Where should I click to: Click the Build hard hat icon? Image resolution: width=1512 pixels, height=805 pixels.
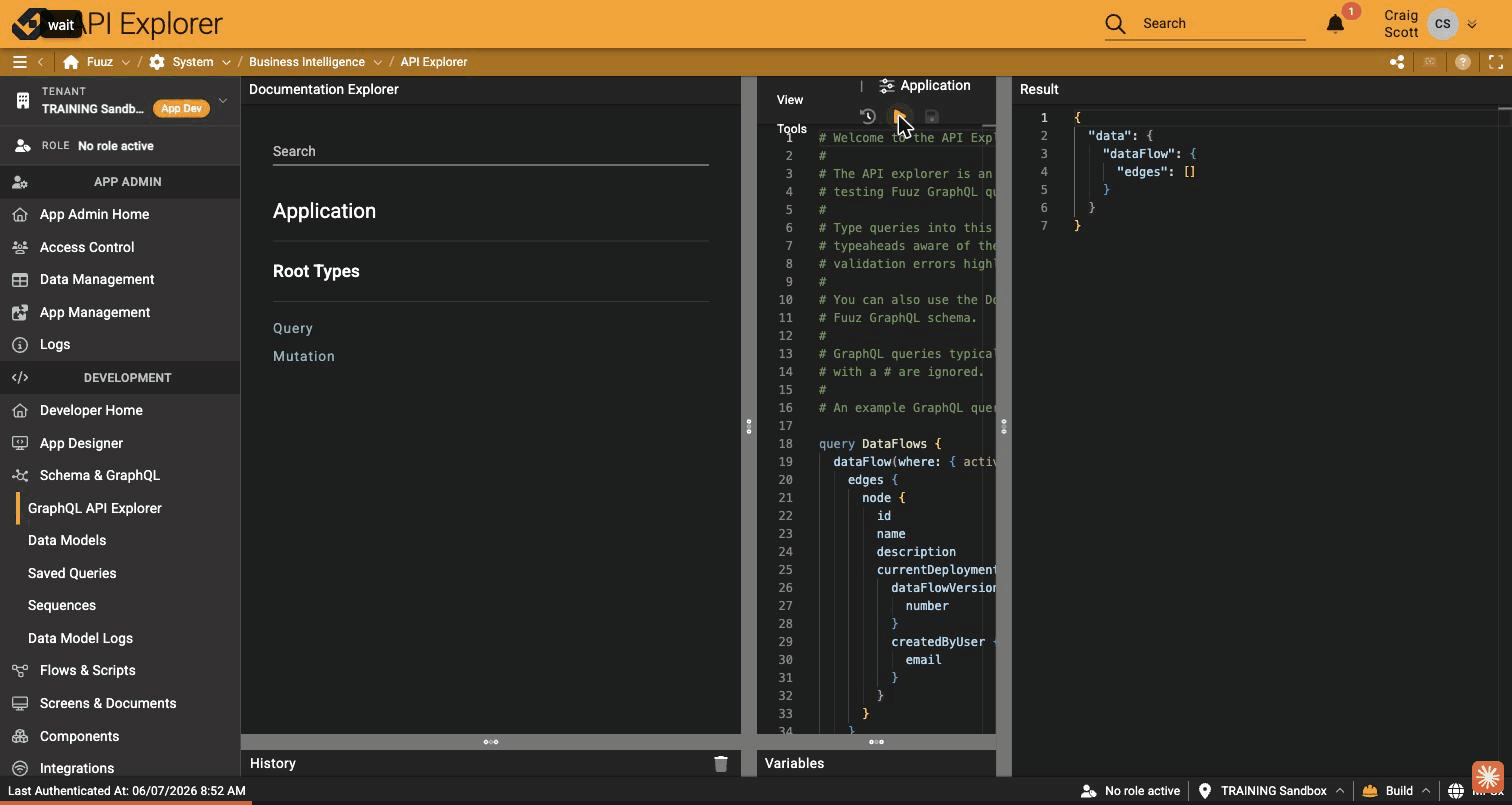click(1370, 791)
